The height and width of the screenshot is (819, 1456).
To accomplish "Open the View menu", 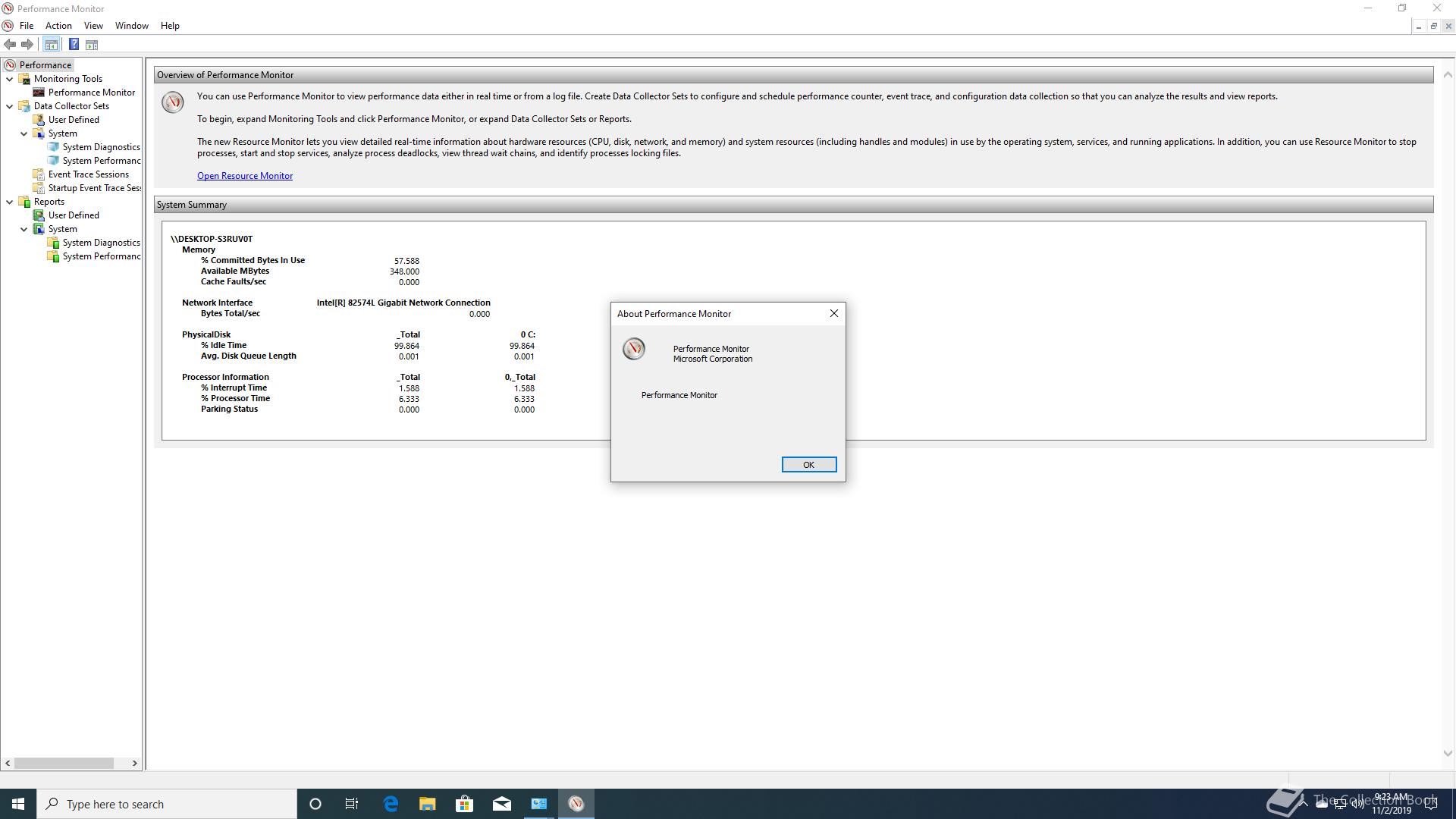I will (x=93, y=26).
